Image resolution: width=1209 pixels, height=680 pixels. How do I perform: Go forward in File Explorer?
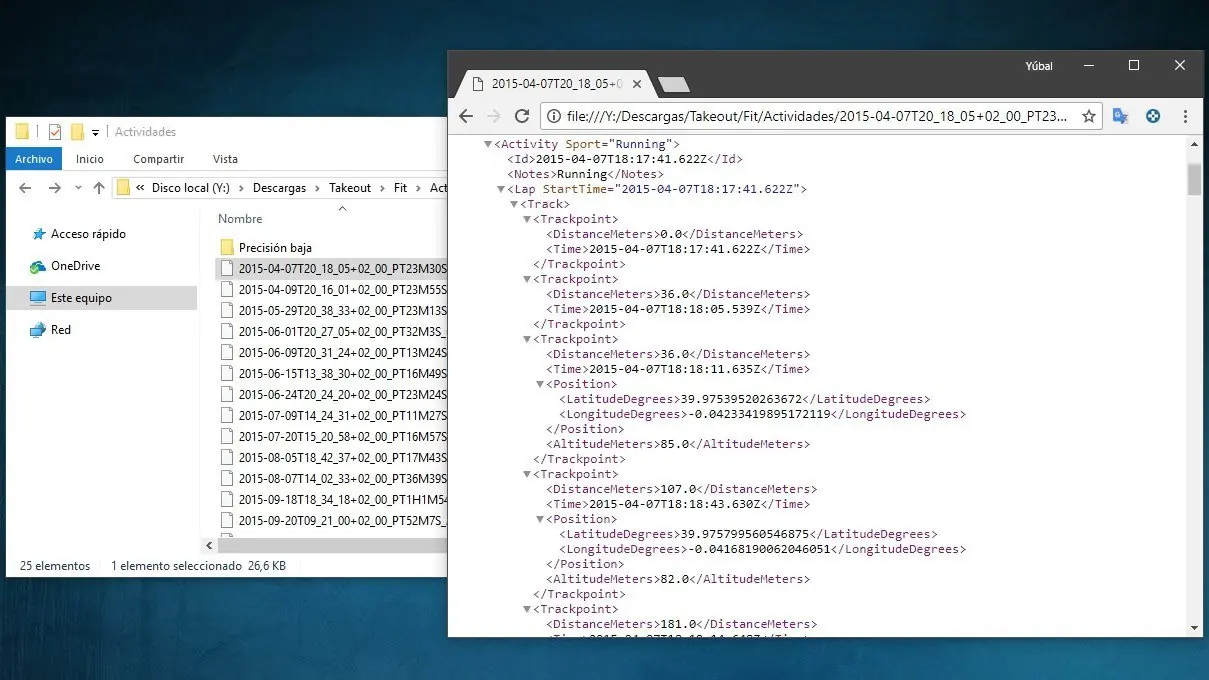[x=54, y=188]
